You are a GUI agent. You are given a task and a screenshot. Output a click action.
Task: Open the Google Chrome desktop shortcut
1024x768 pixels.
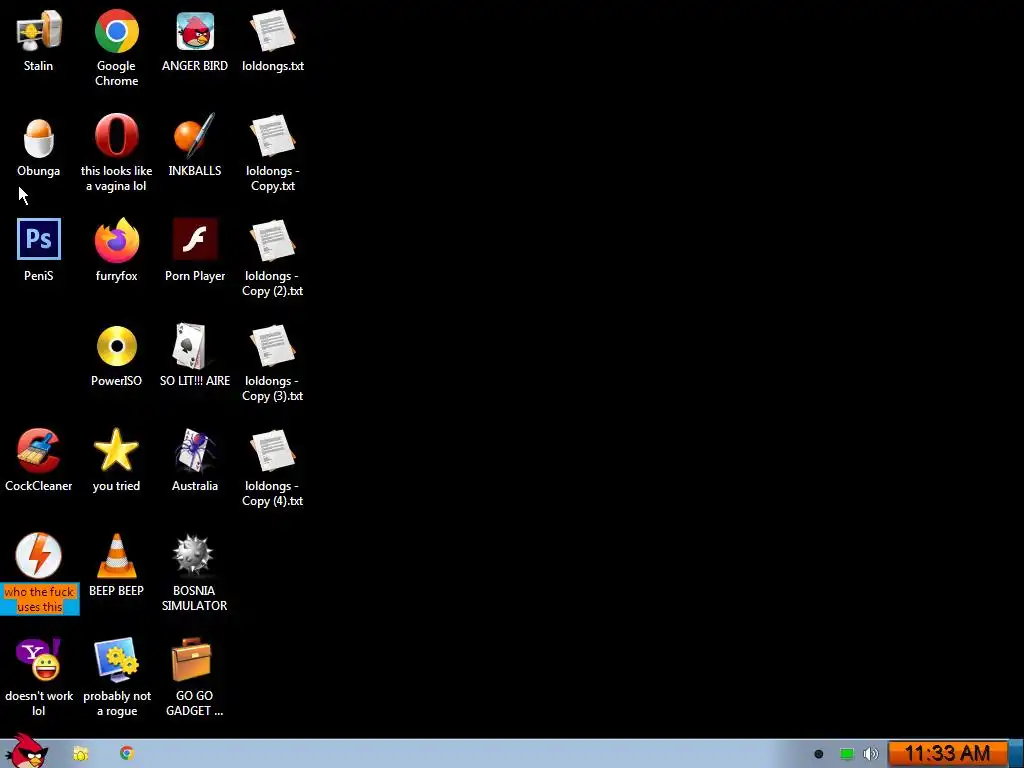pyautogui.click(x=116, y=31)
